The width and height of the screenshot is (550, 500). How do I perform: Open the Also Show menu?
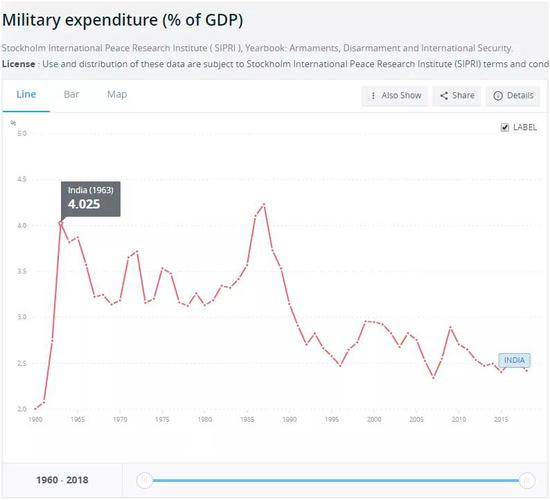[x=395, y=96]
